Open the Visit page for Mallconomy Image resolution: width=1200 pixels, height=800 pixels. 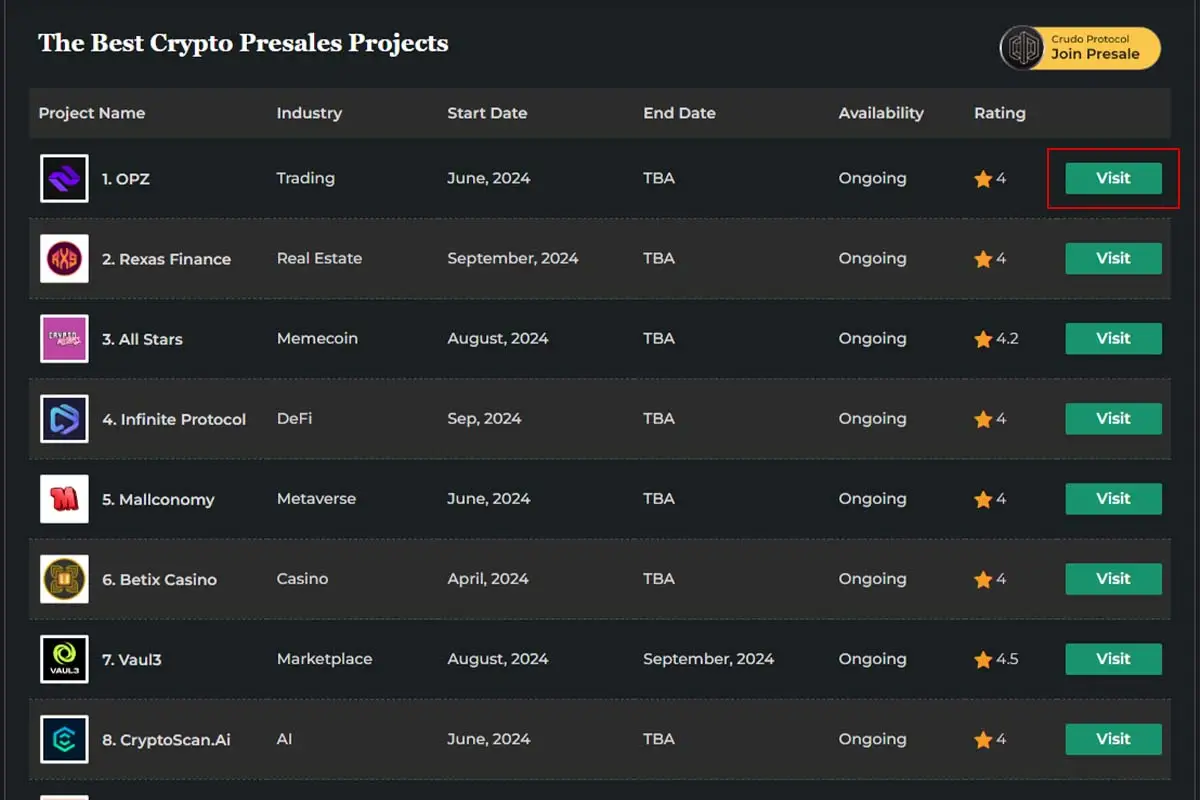point(1113,498)
